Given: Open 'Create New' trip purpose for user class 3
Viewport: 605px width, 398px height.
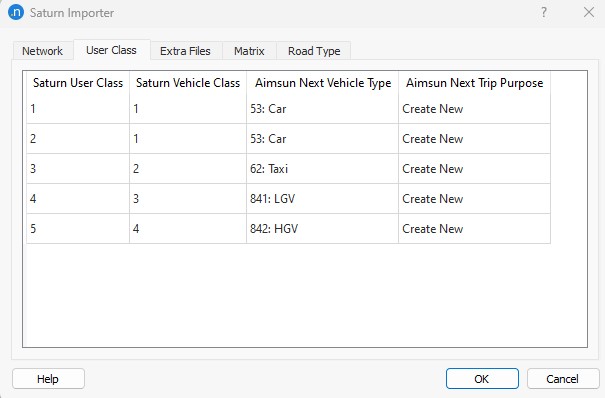Looking at the screenshot, I should tap(475, 169).
